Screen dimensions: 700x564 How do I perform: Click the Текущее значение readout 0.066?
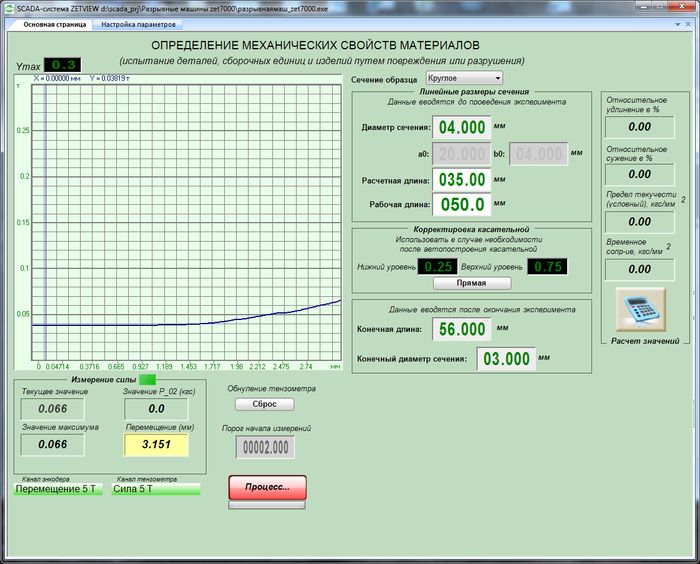[x=52, y=409]
